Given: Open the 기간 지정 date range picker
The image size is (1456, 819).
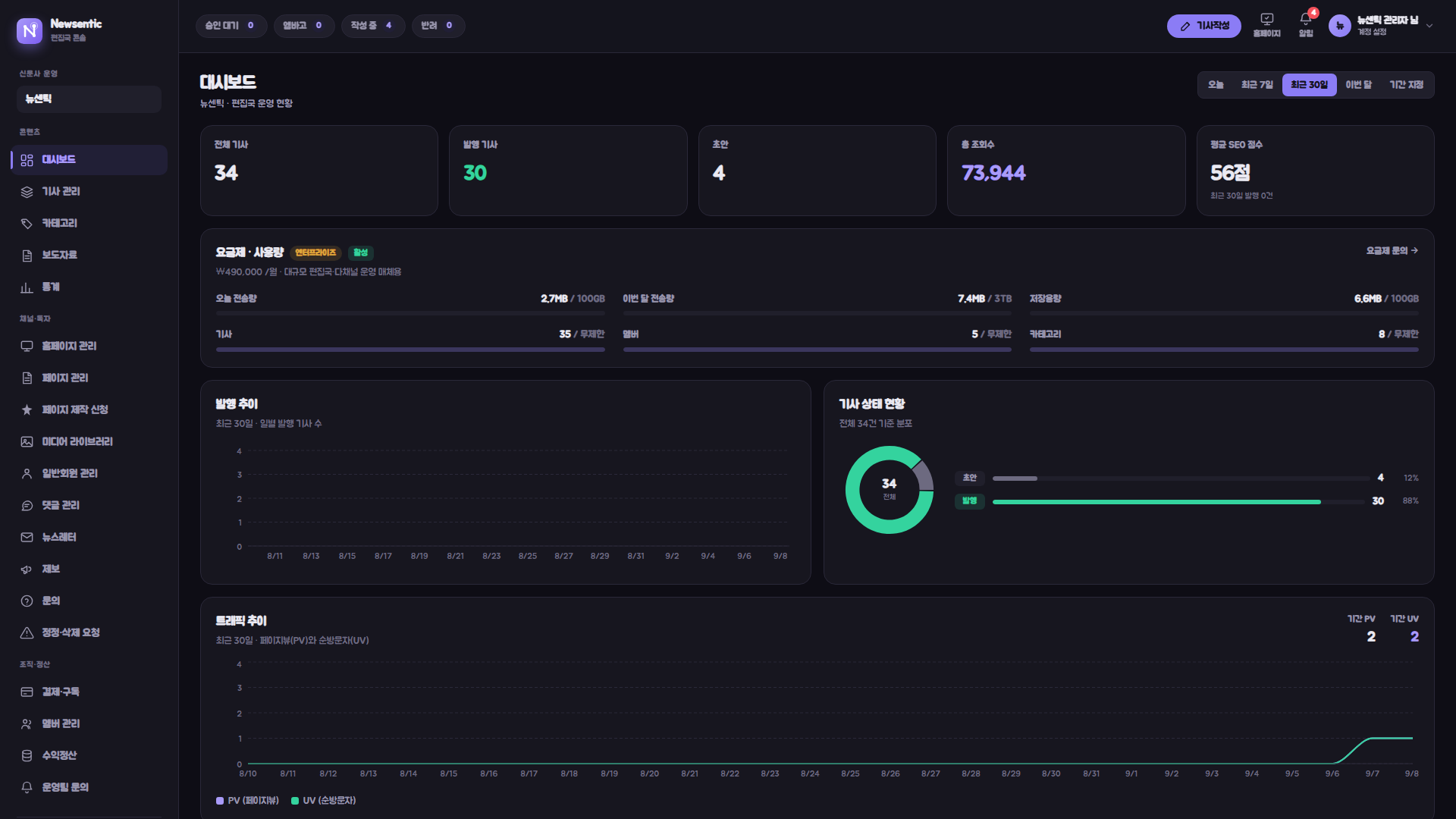Looking at the screenshot, I should tap(1406, 85).
